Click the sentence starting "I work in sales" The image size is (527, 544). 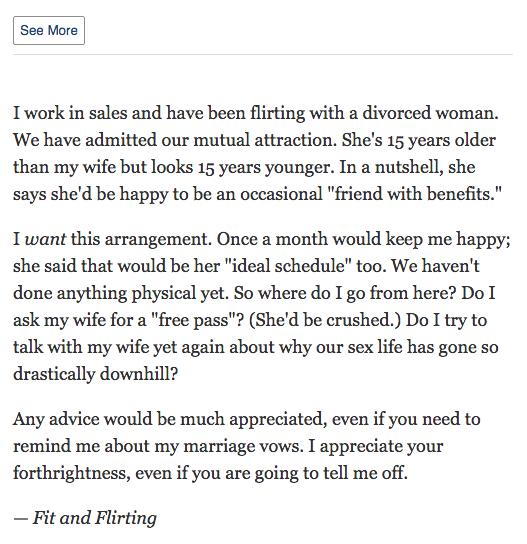coord(256,113)
